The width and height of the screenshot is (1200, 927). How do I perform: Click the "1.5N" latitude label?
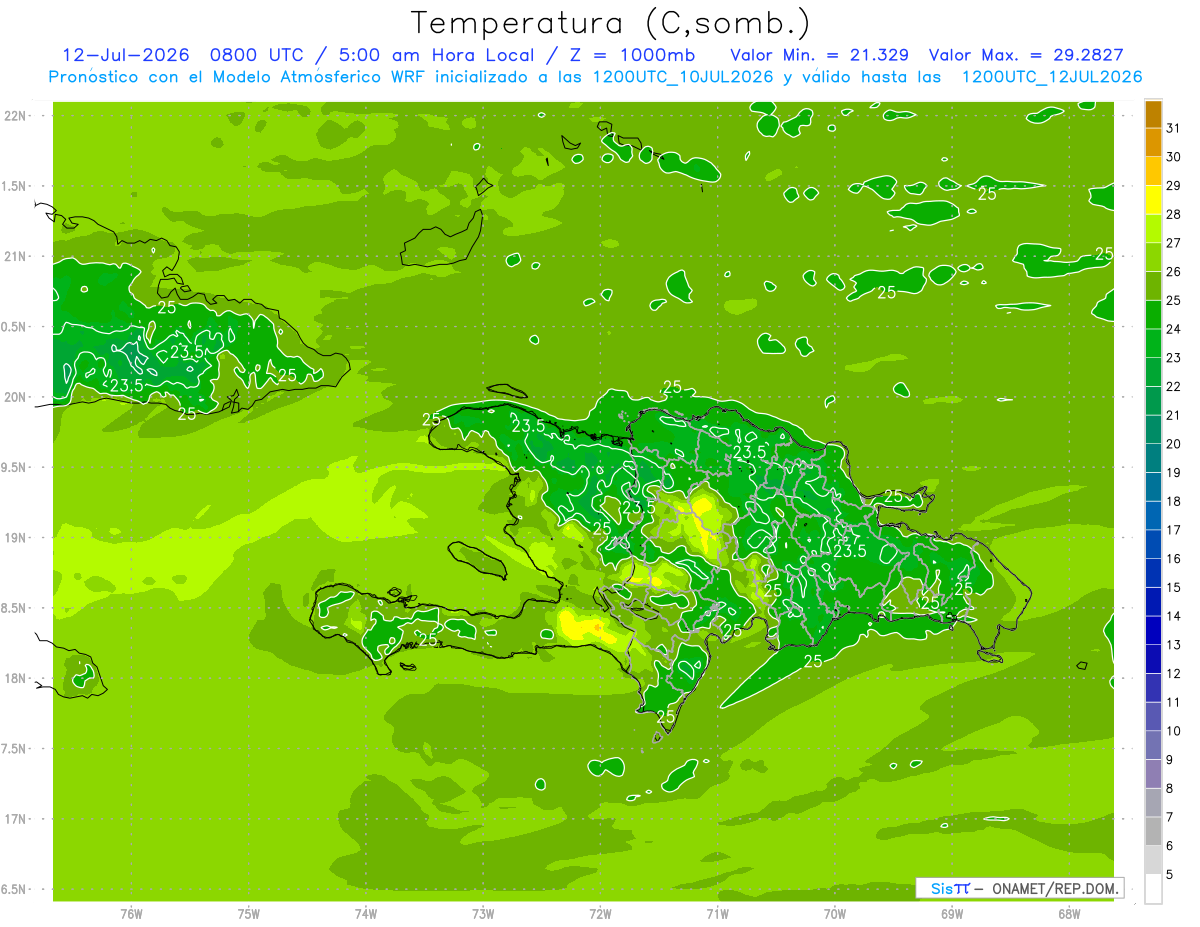[x=15, y=186]
